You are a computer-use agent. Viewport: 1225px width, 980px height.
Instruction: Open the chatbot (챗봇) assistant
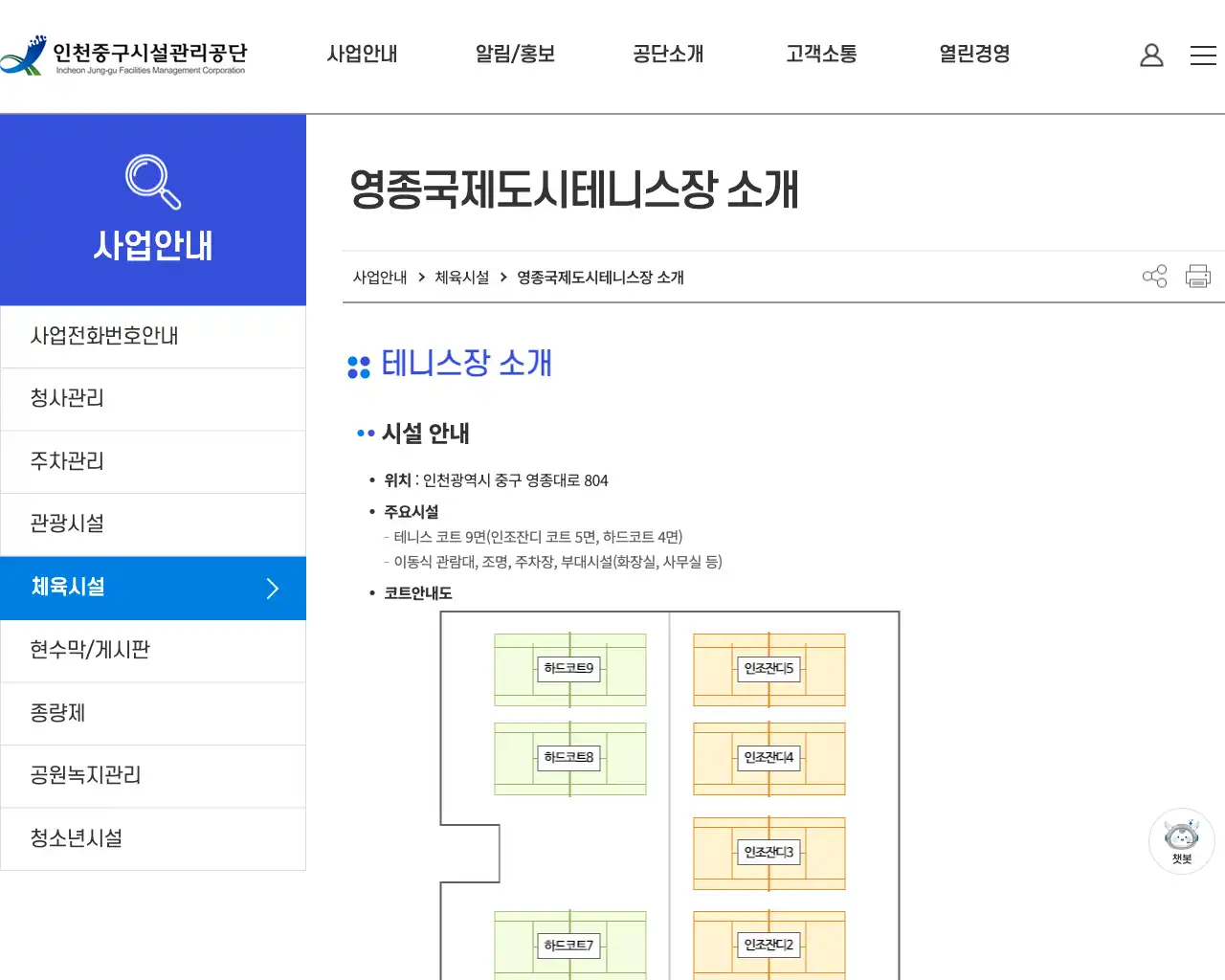1181,840
